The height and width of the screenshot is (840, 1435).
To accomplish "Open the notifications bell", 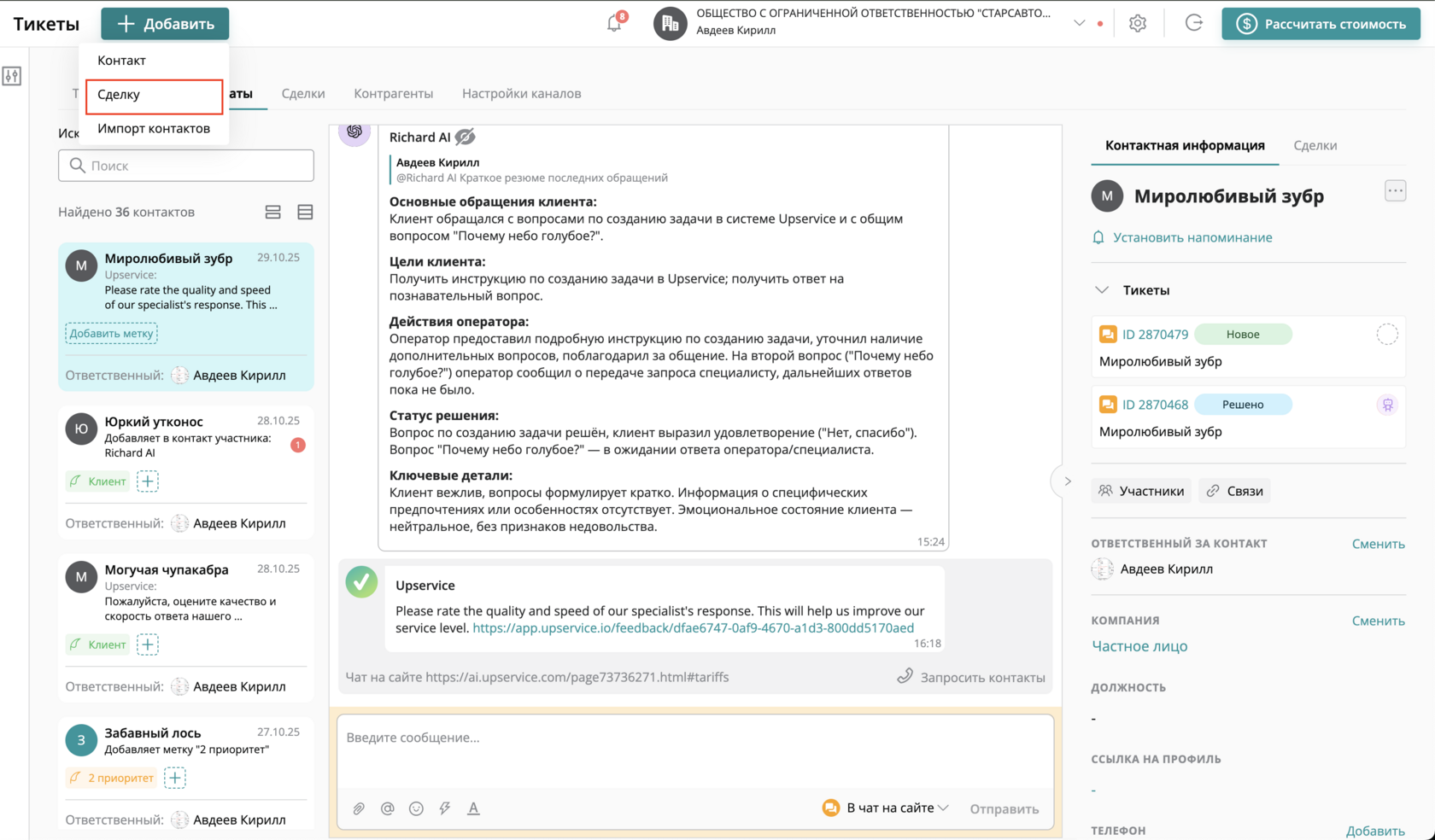I will (x=614, y=23).
